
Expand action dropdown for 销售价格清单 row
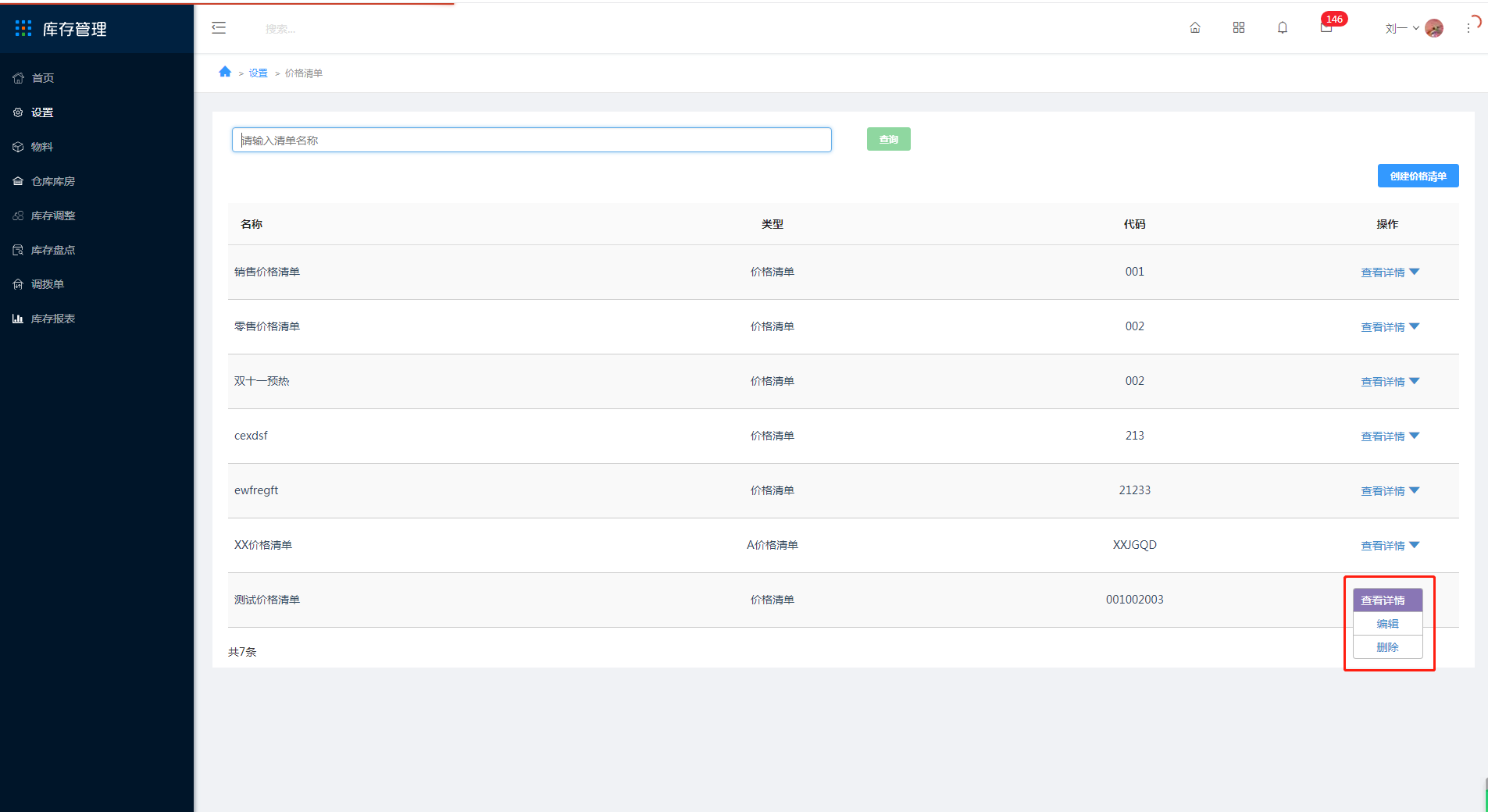(1415, 272)
